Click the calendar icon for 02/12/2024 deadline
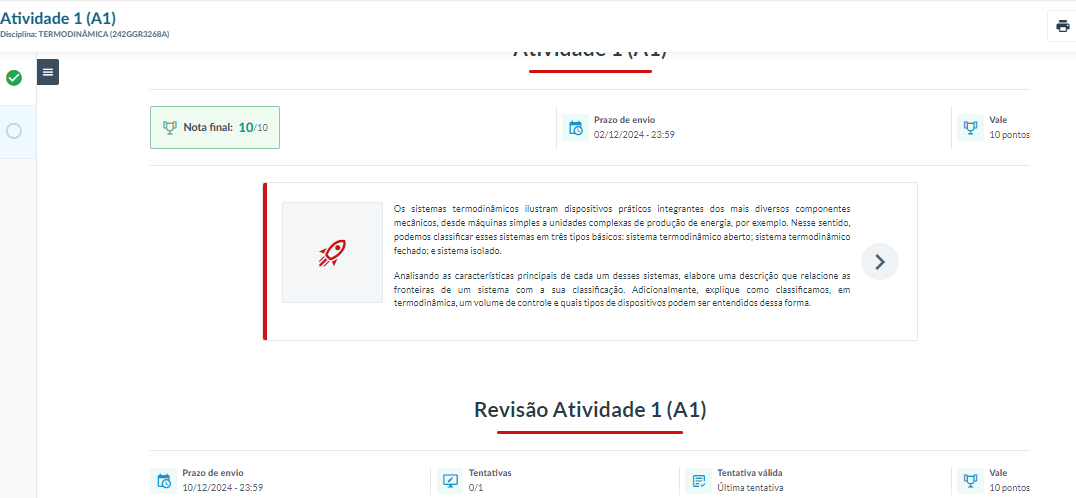The height and width of the screenshot is (498, 1076). point(575,128)
